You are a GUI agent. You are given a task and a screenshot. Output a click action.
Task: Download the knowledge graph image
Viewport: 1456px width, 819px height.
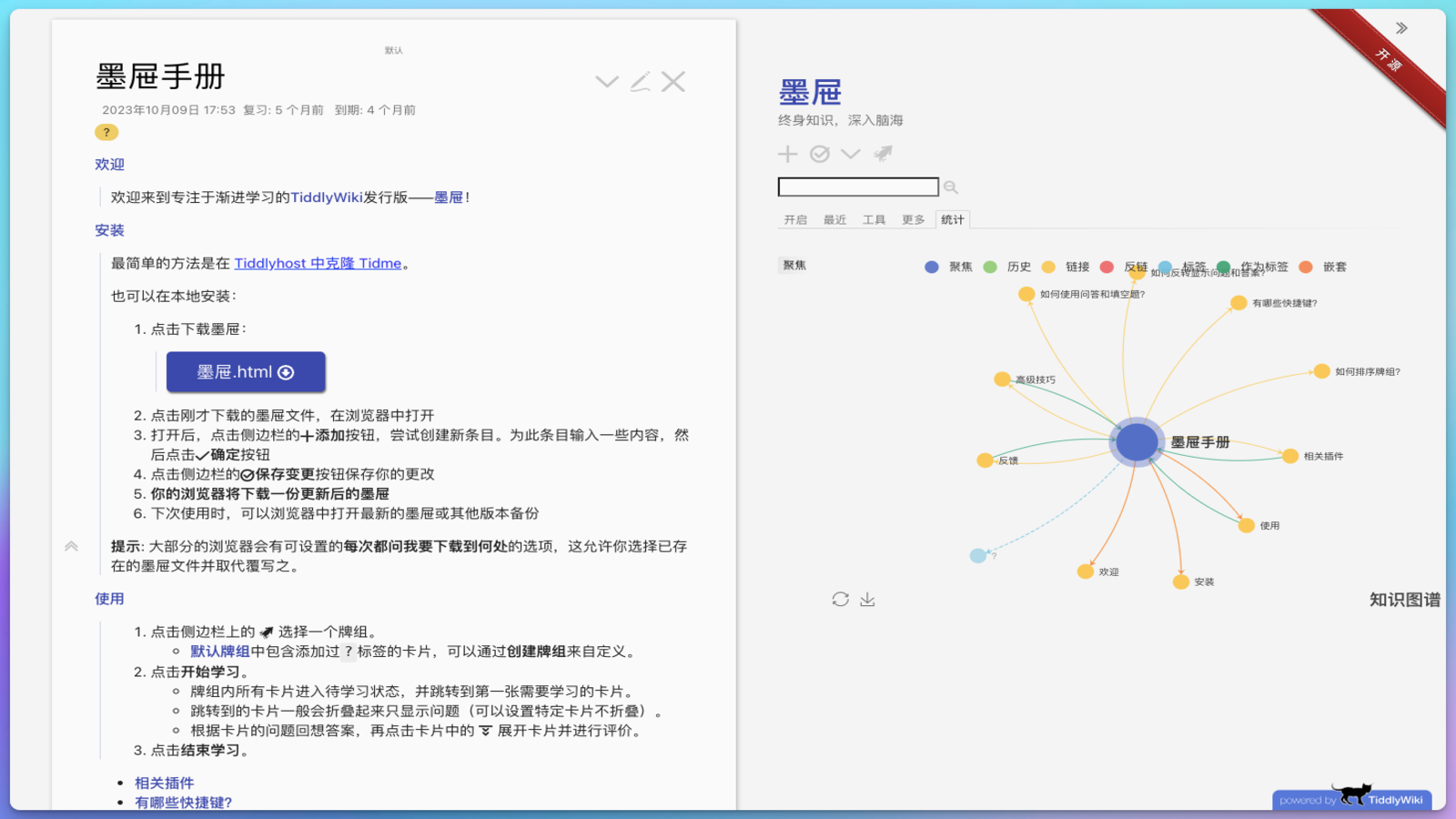(x=867, y=599)
